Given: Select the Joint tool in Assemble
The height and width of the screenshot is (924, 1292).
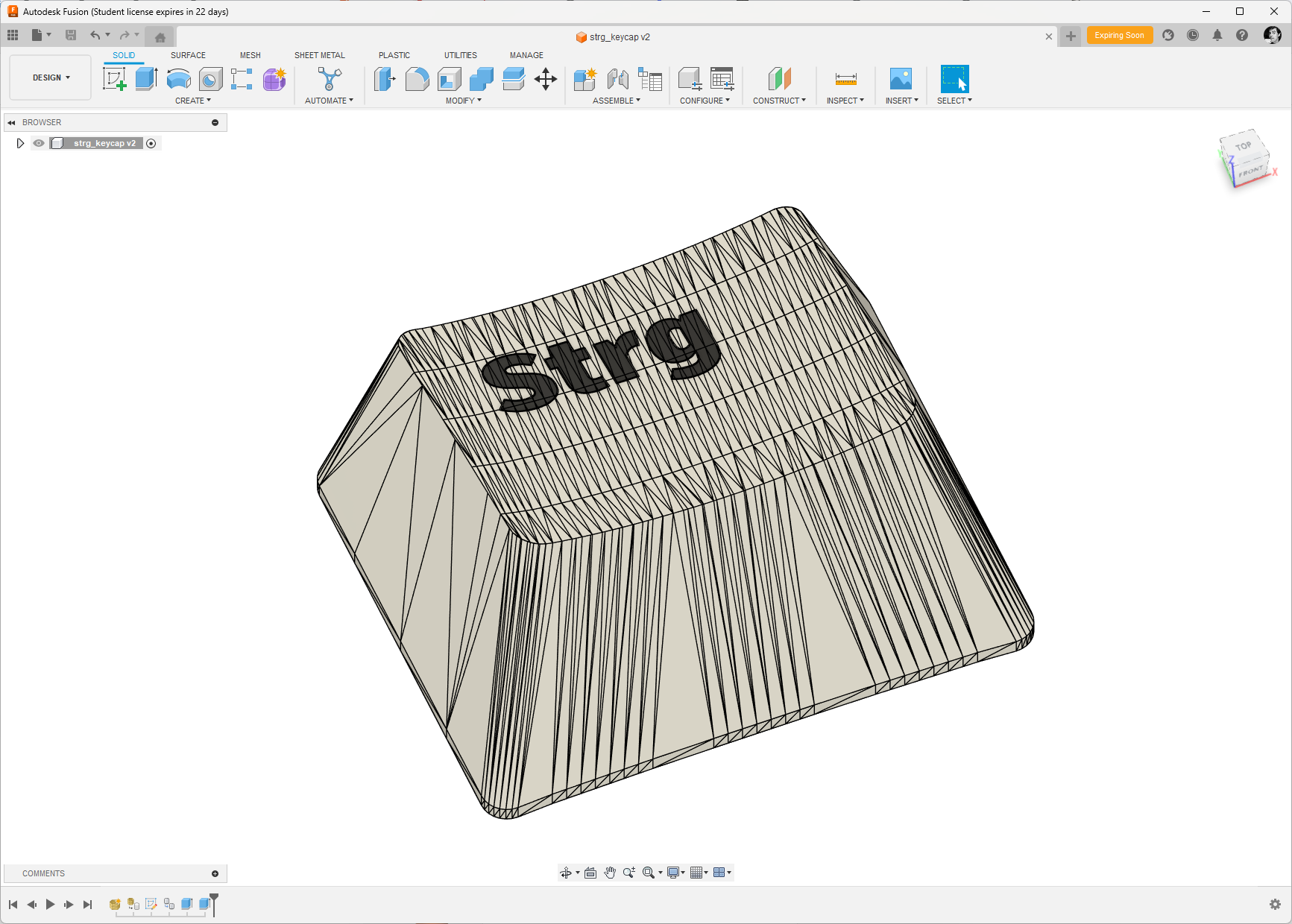Looking at the screenshot, I should [x=617, y=79].
